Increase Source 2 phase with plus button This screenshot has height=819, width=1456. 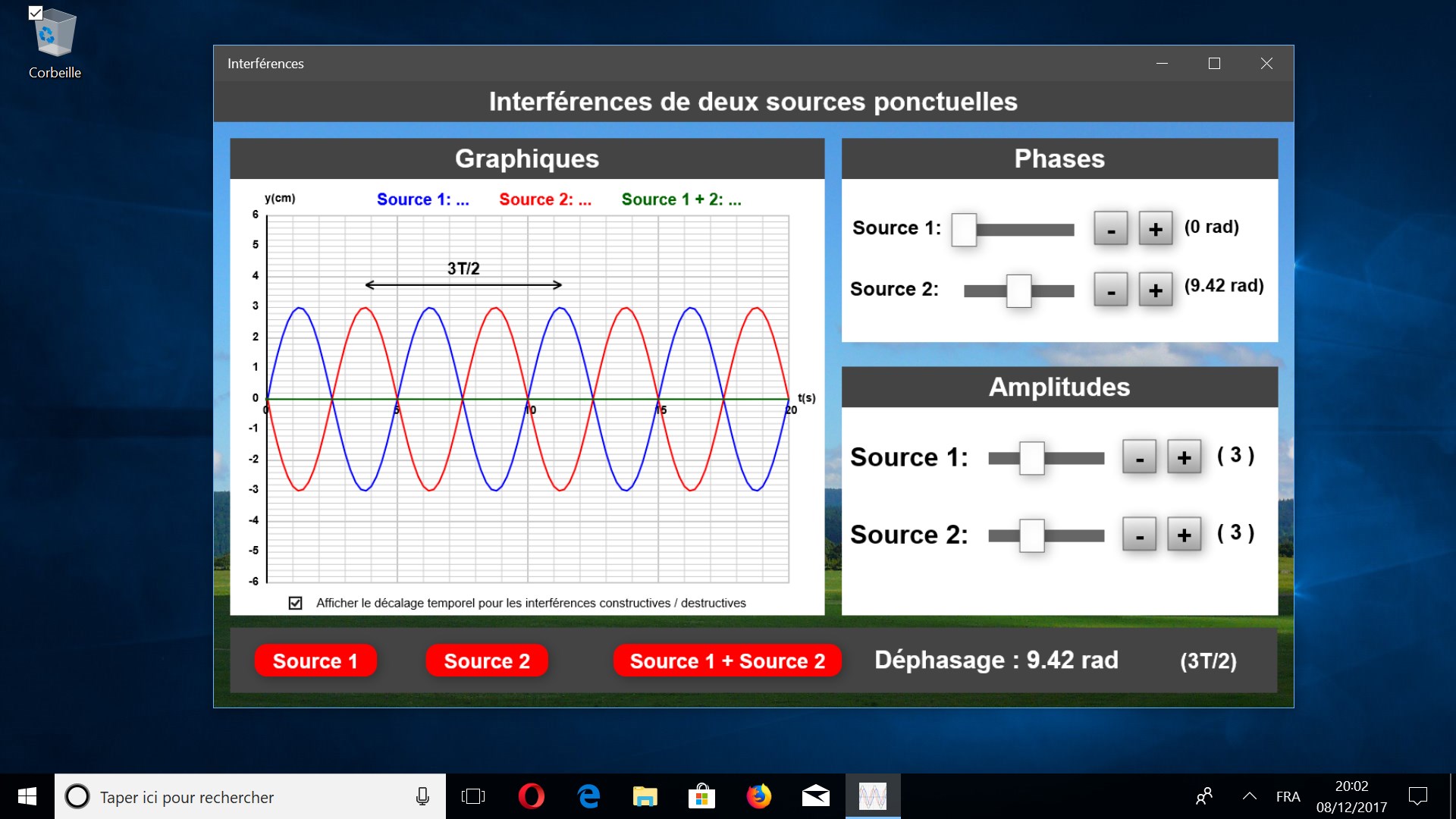(1155, 290)
